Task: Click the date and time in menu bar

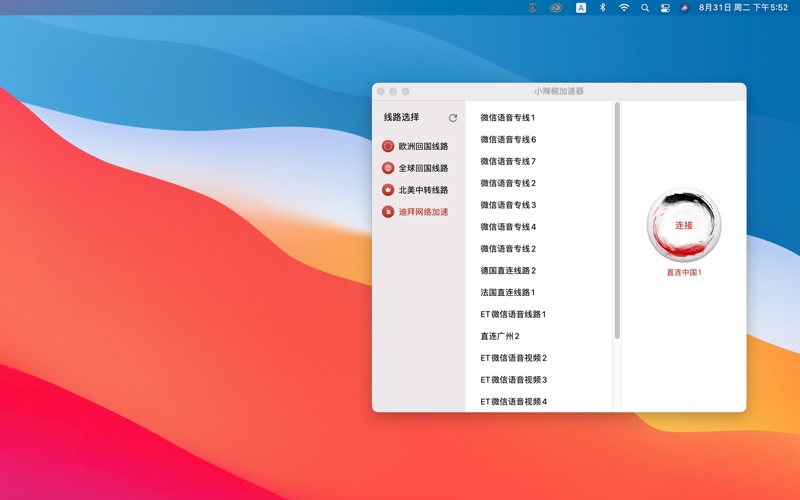Action: coord(743,8)
